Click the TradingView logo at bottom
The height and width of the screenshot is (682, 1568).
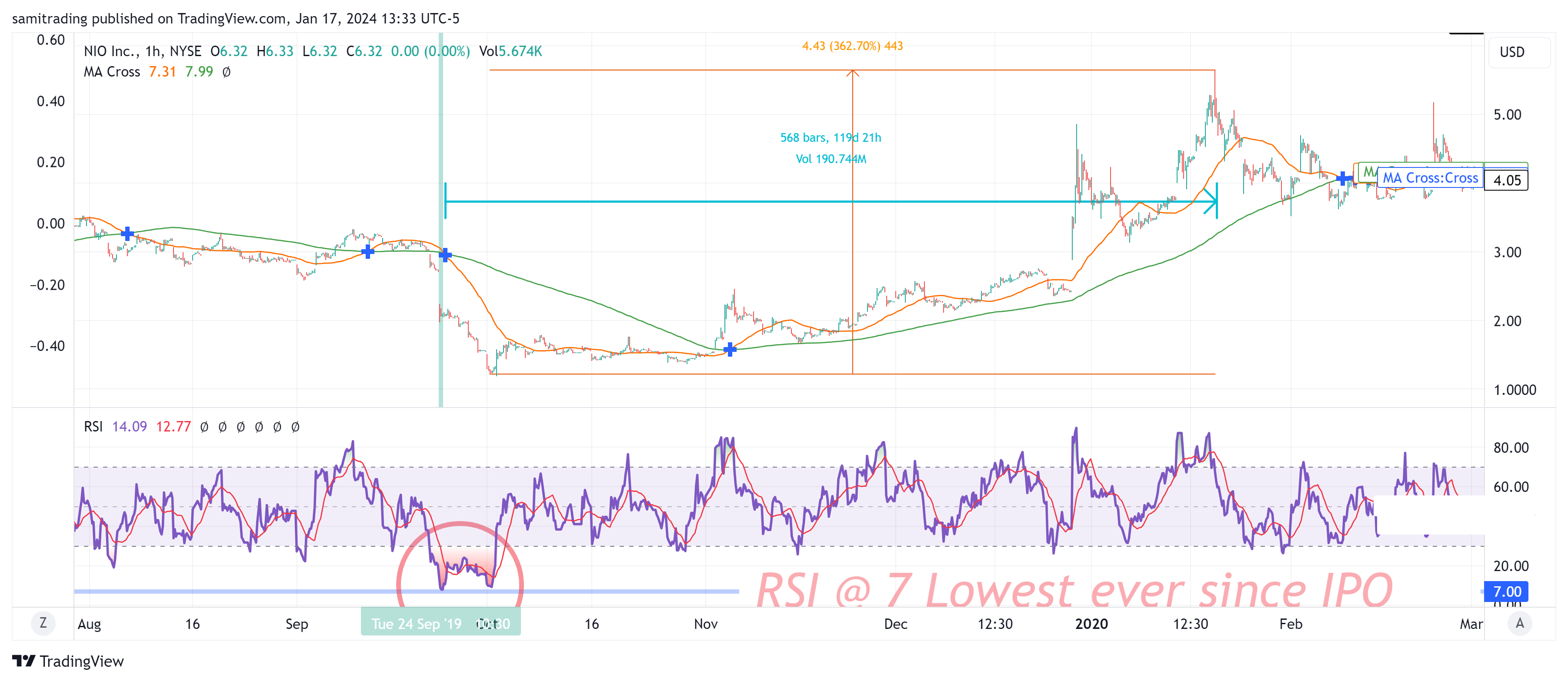click(x=67, y=661)
